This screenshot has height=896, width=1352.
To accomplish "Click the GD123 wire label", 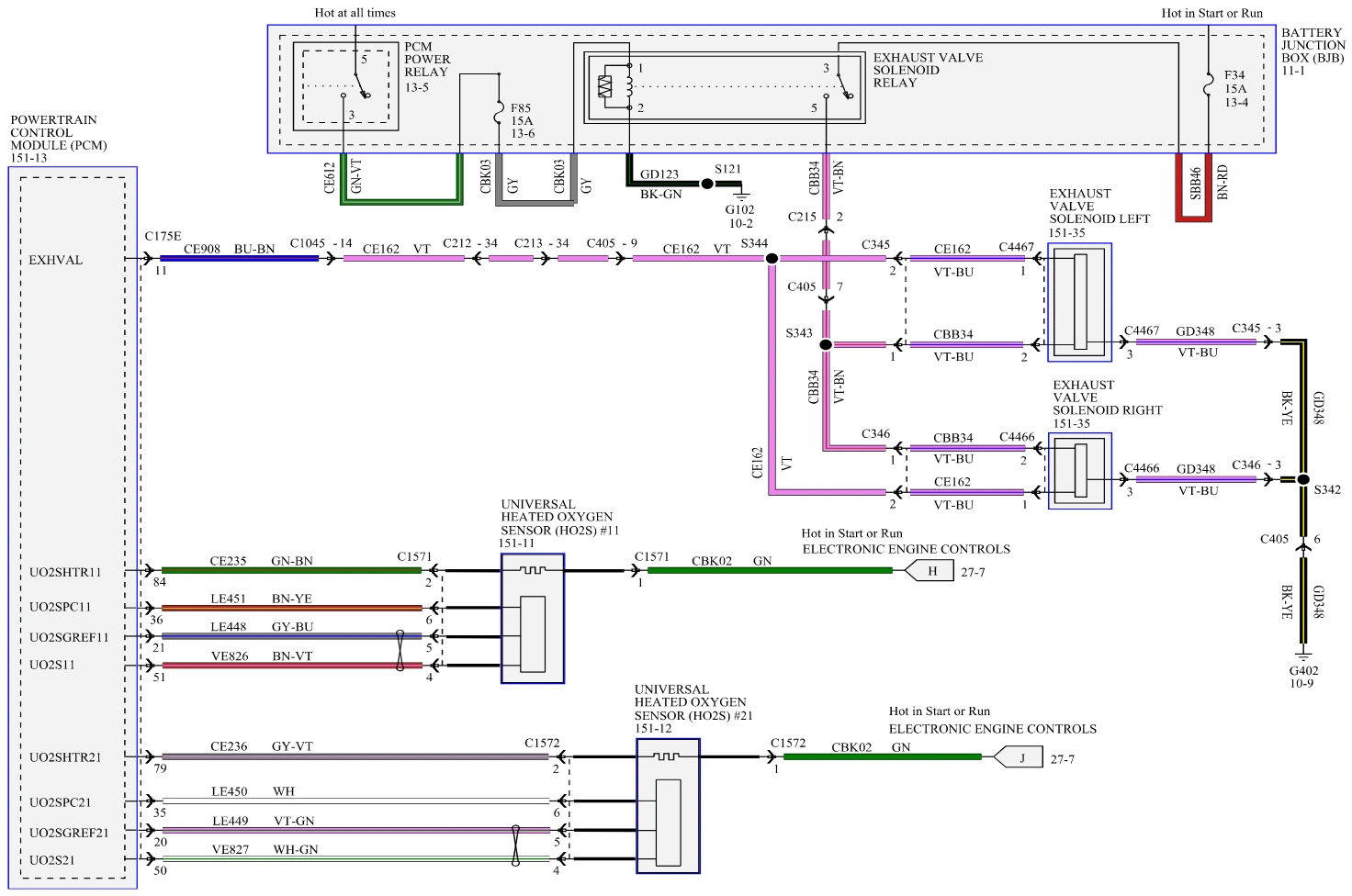I will (659, 174).
